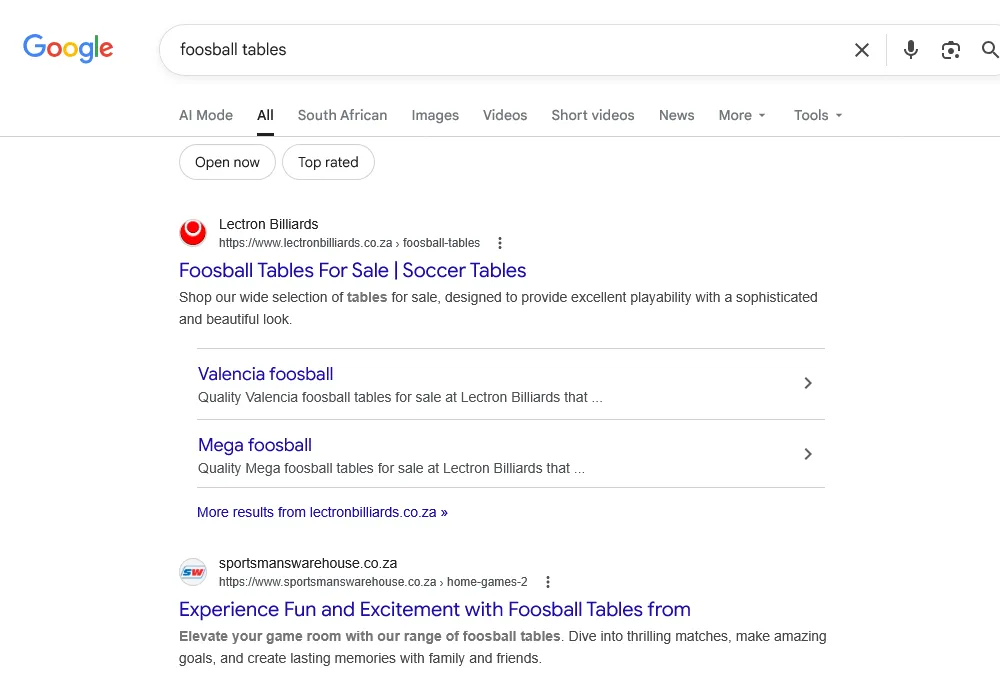Focus the foosball tables search field
Viewport: 1000px width, 700px height.
point(500,50)
